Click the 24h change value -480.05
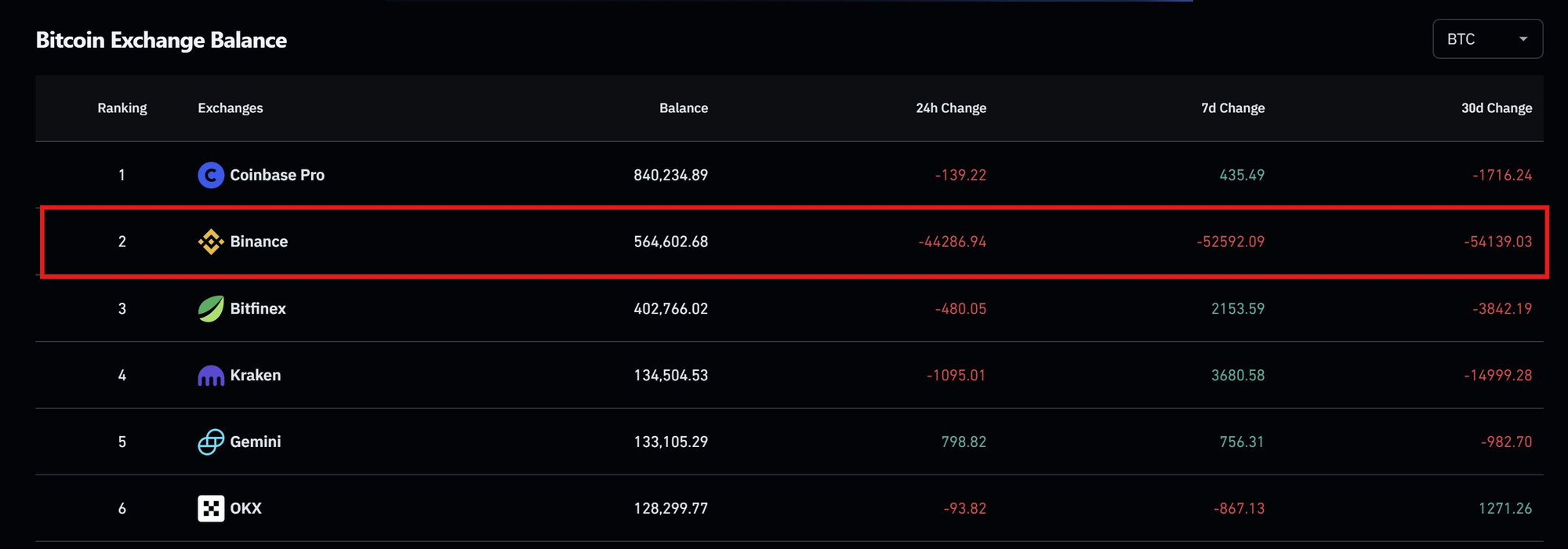This screenshot has width=1568, height=549. 960,309
